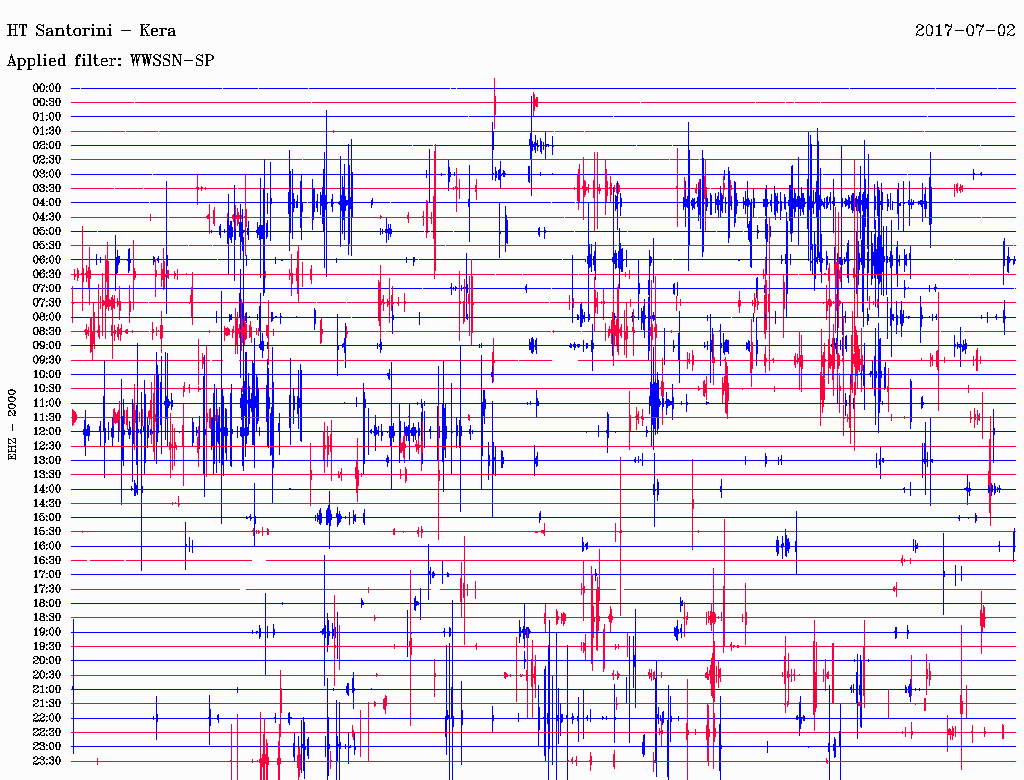Select the 13:00 time label
1024x780 pixels.
[x=47, y=460]
